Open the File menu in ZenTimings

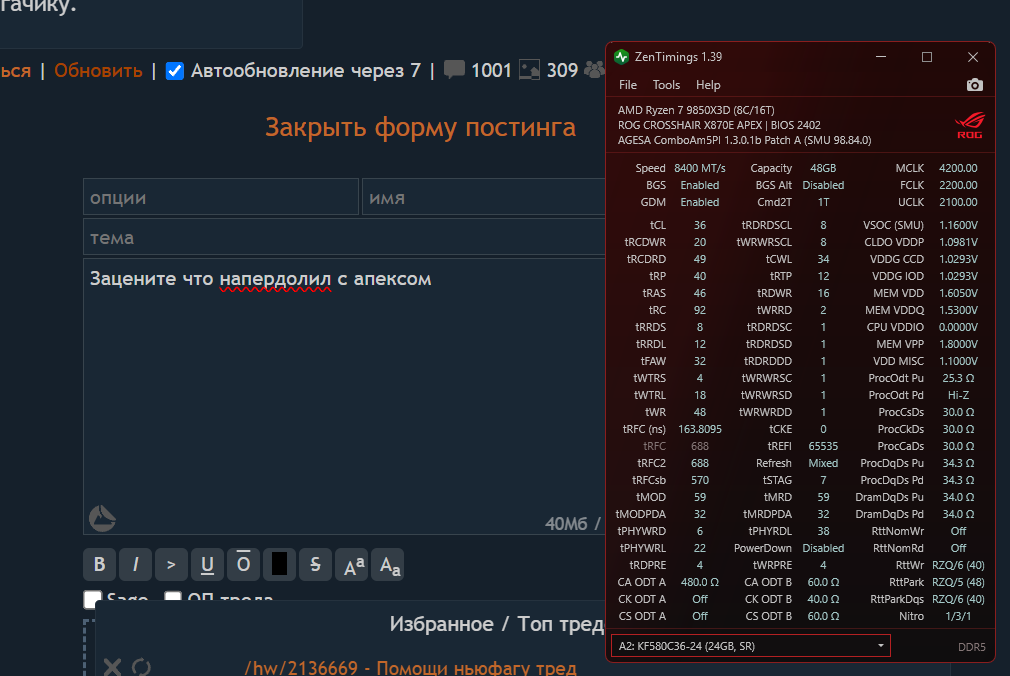point(627,85)
